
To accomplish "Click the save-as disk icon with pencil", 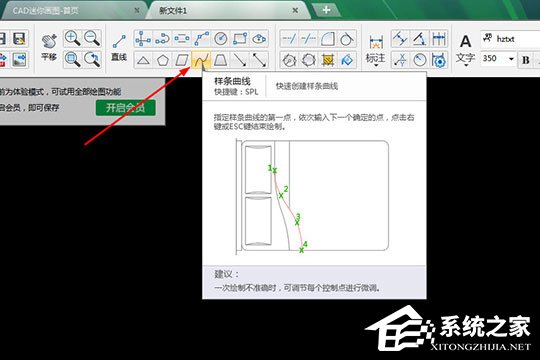I will [x=19, y=38].
